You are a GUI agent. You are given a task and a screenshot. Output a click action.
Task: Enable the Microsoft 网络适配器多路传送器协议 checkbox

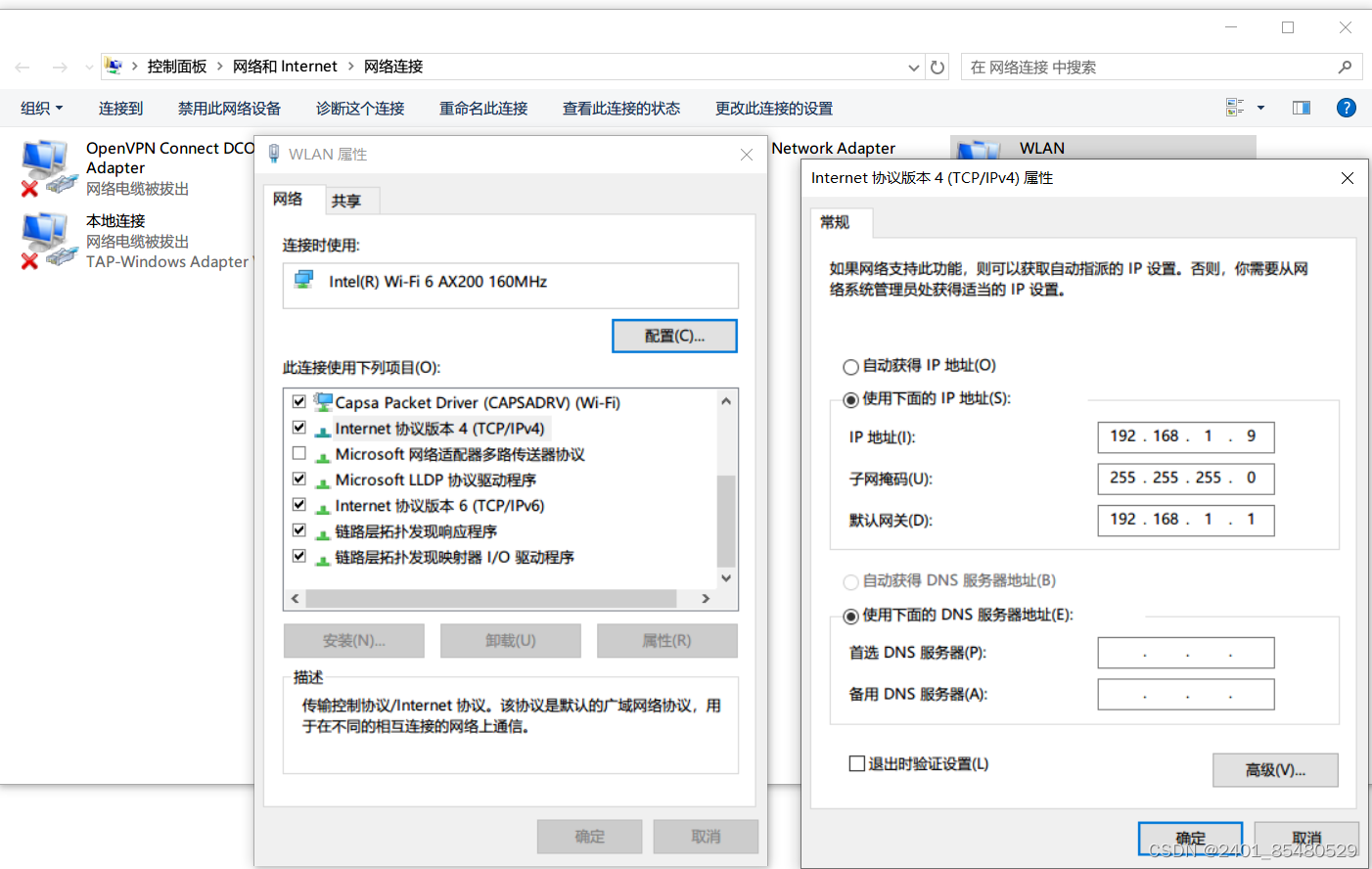[x=299, y=454]
